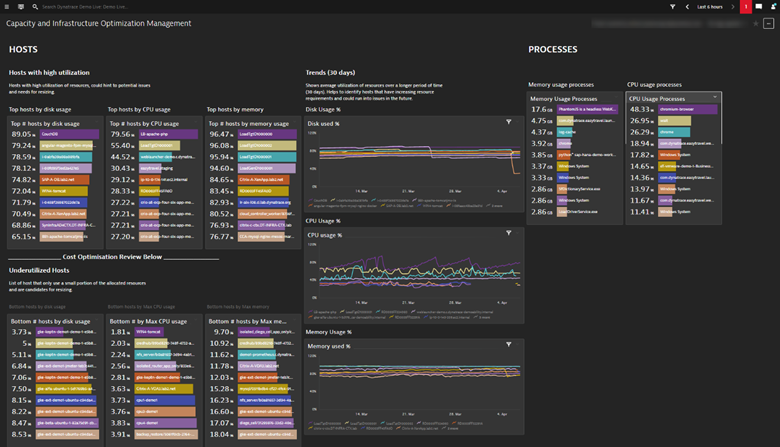This screenshot has height=447, width=780.
Task: Open the Last 6 hours timeframe selector
Action: [709, 6]
